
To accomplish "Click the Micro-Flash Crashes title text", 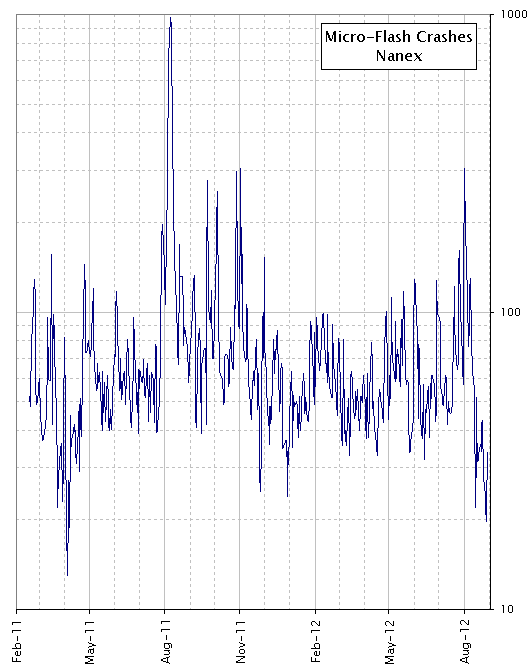I will [398, 37].
